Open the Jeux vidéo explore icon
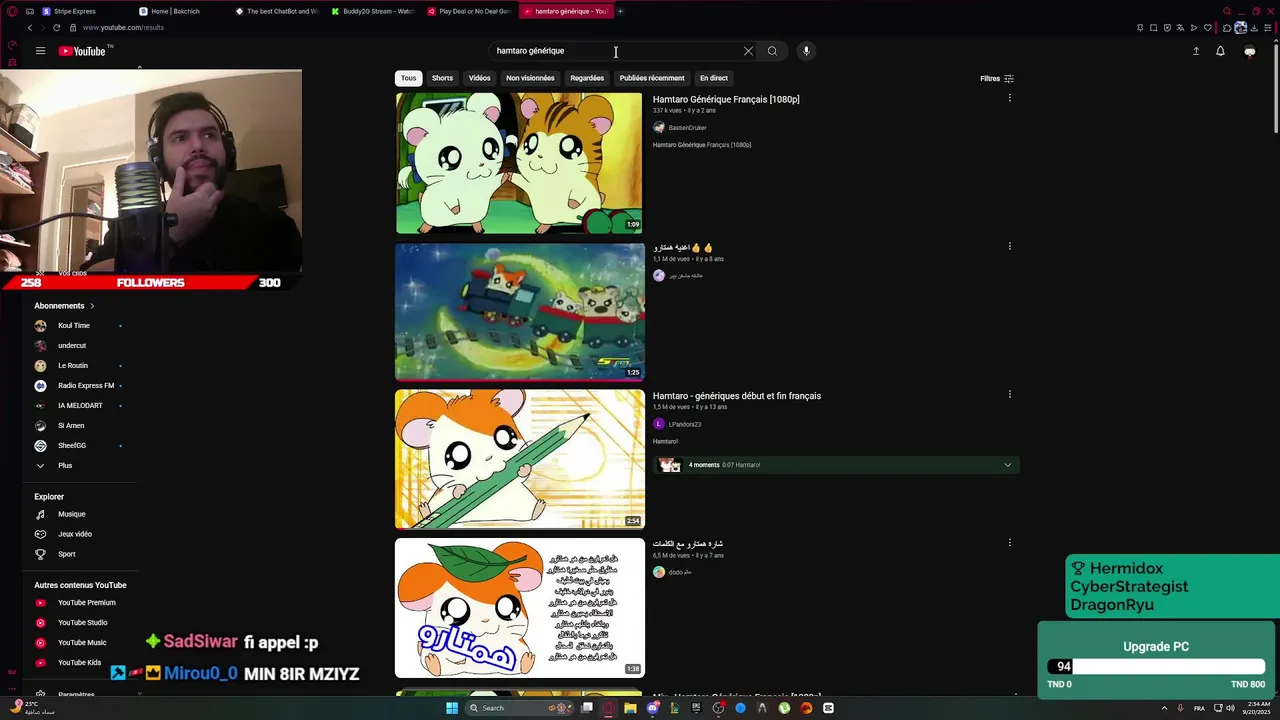This screenshot has width=1280, height=720. (x=40, y=534)
